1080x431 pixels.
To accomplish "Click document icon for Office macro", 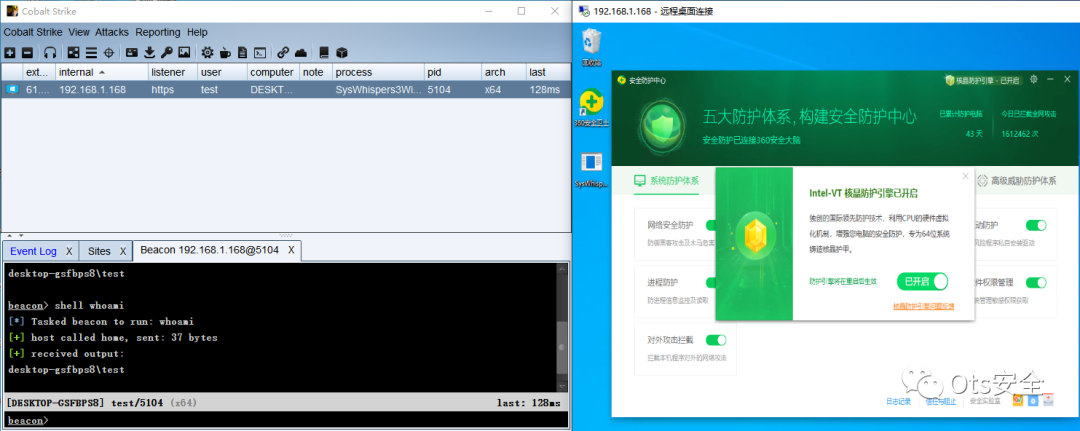I will 242,52.
